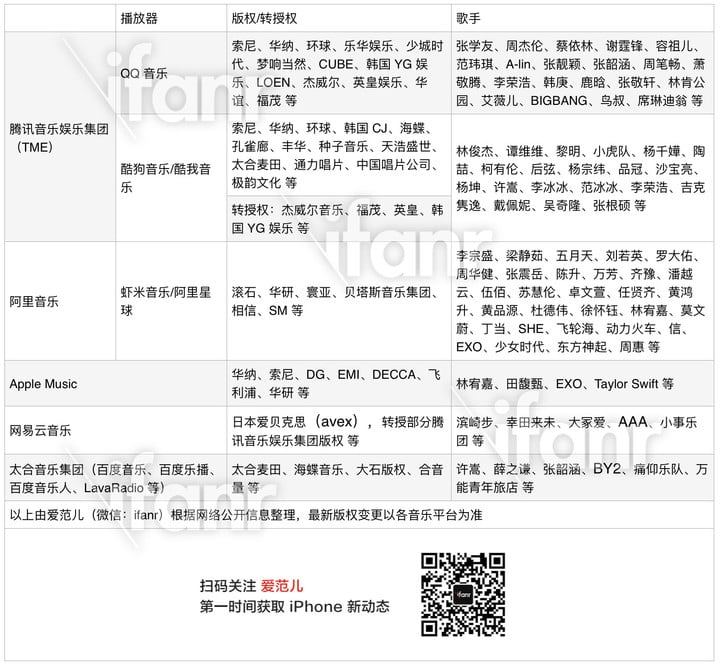Select the '酷狗音乐/酷我音乐' cell
This screenshot has width=720, height=666.
[x=171, y=178]
